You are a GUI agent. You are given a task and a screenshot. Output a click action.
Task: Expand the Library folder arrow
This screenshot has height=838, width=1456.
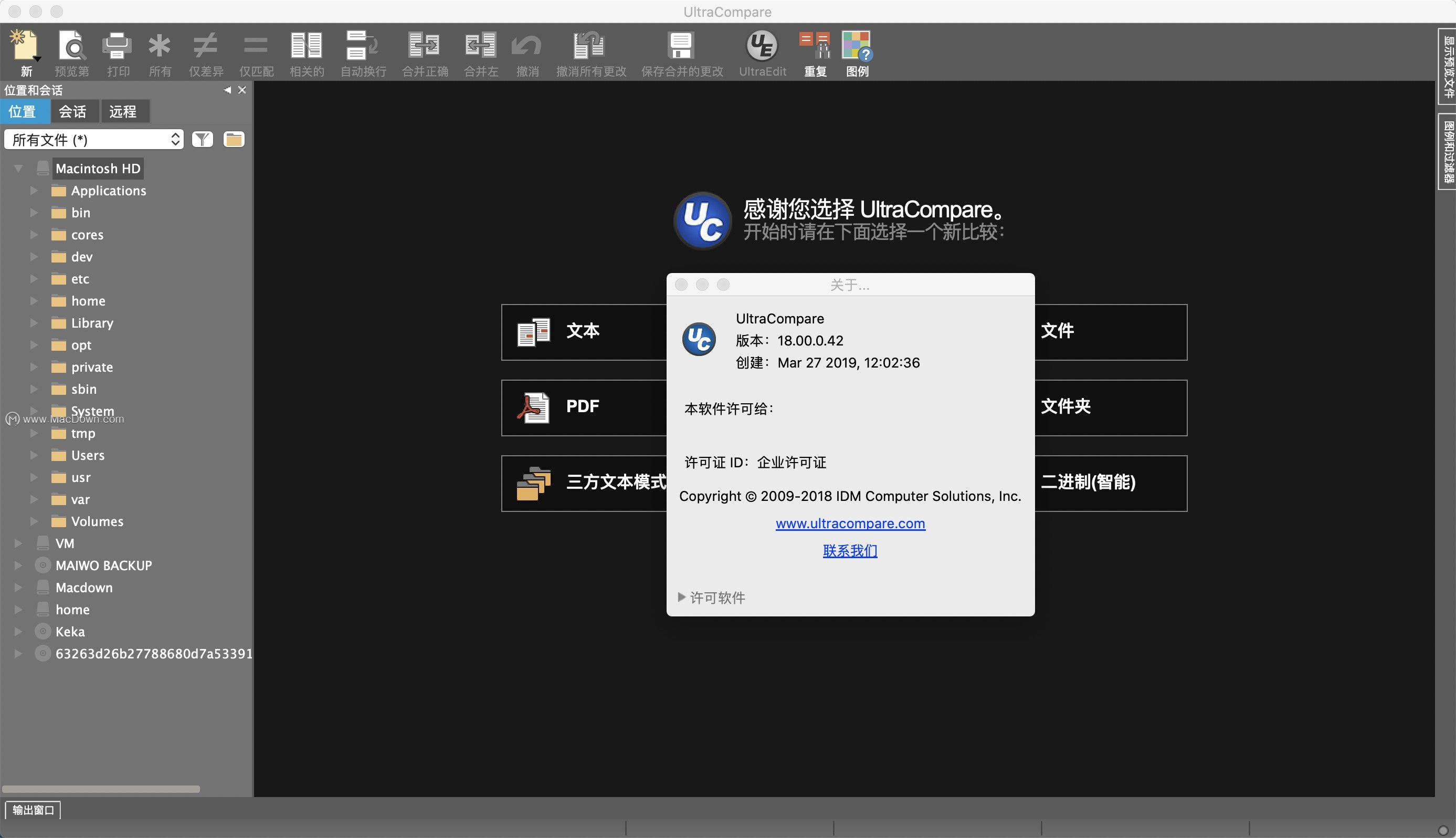34,323
